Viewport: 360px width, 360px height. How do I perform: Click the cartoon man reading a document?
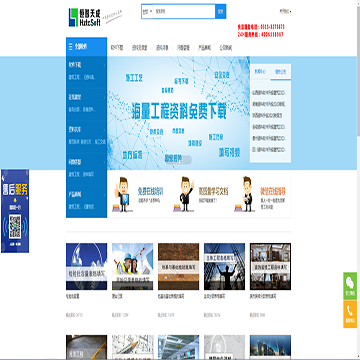point(245,194)
